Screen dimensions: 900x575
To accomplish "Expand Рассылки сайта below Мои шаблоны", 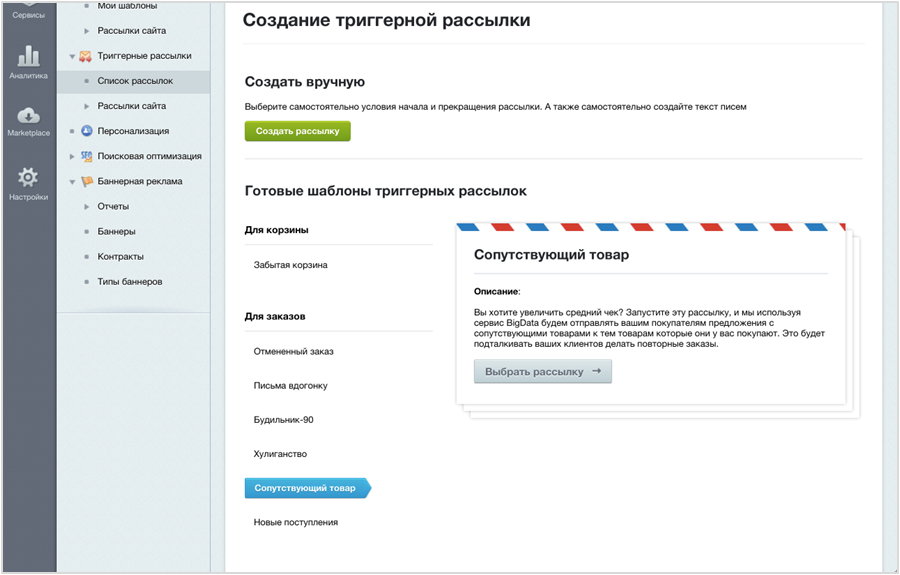I will click(x=87, y=31).
